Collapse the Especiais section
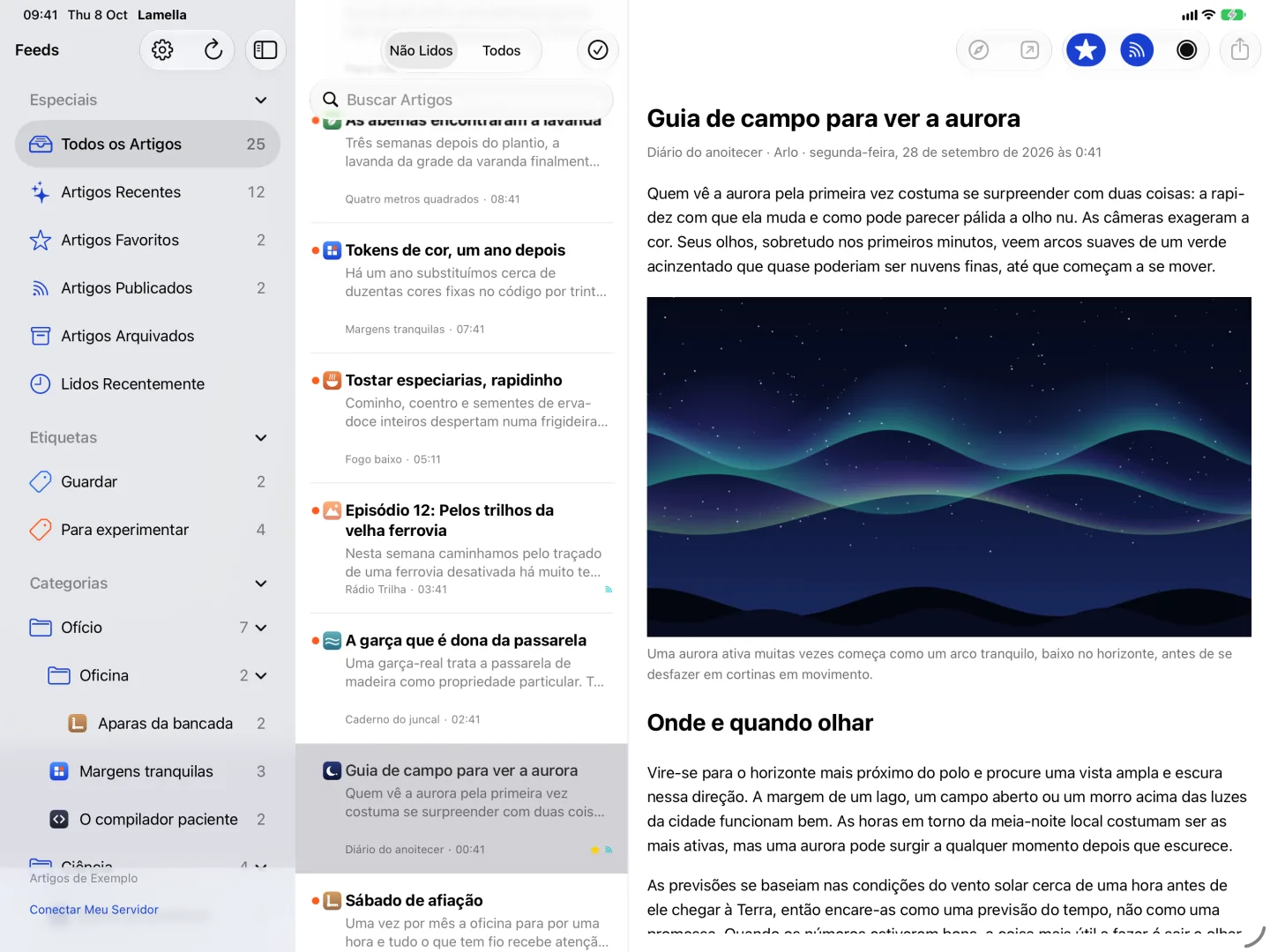 point(261,100)
